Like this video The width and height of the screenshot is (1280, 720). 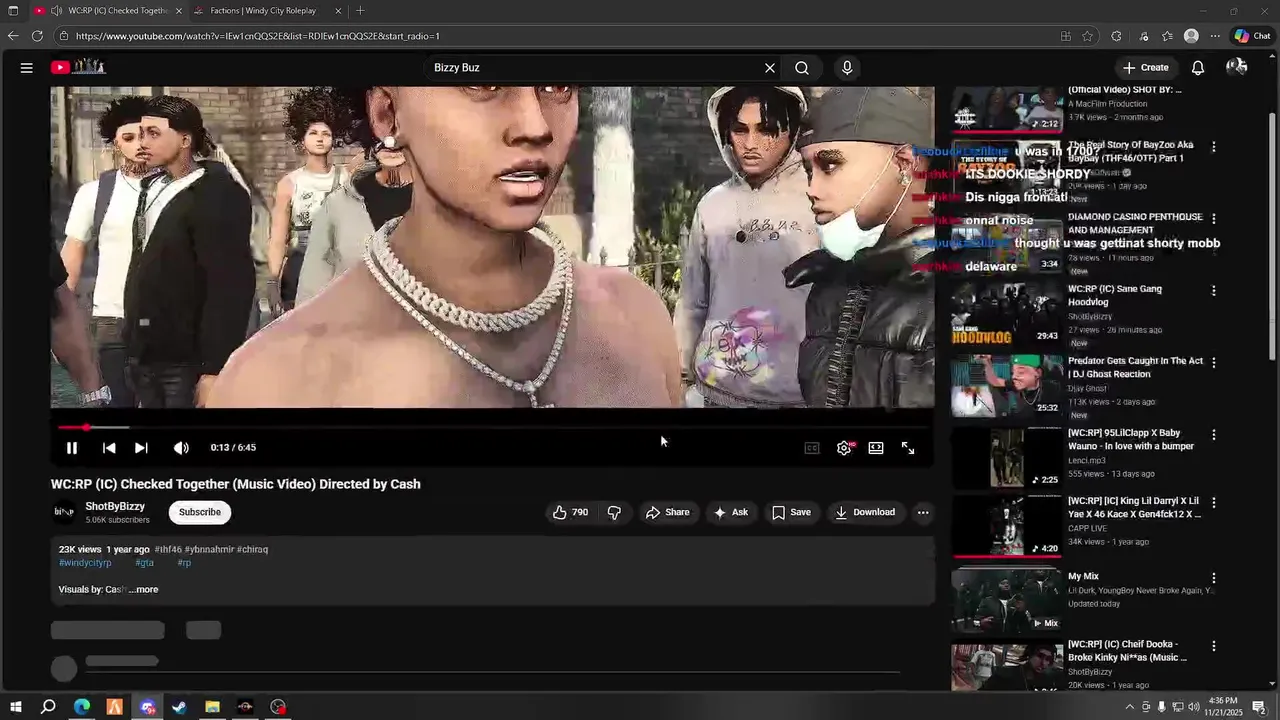pos(571,512)
